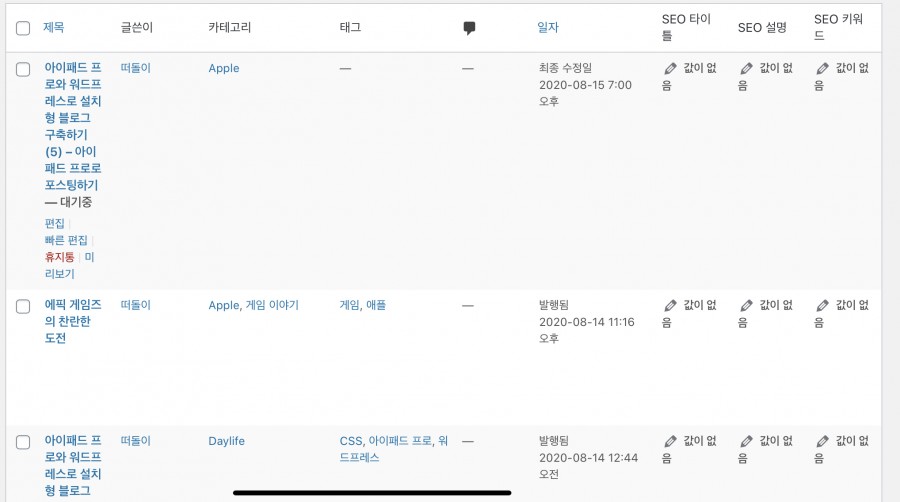Toggle the select-all checkbox in header
The image size is (900, 502).
click(23, 28)
